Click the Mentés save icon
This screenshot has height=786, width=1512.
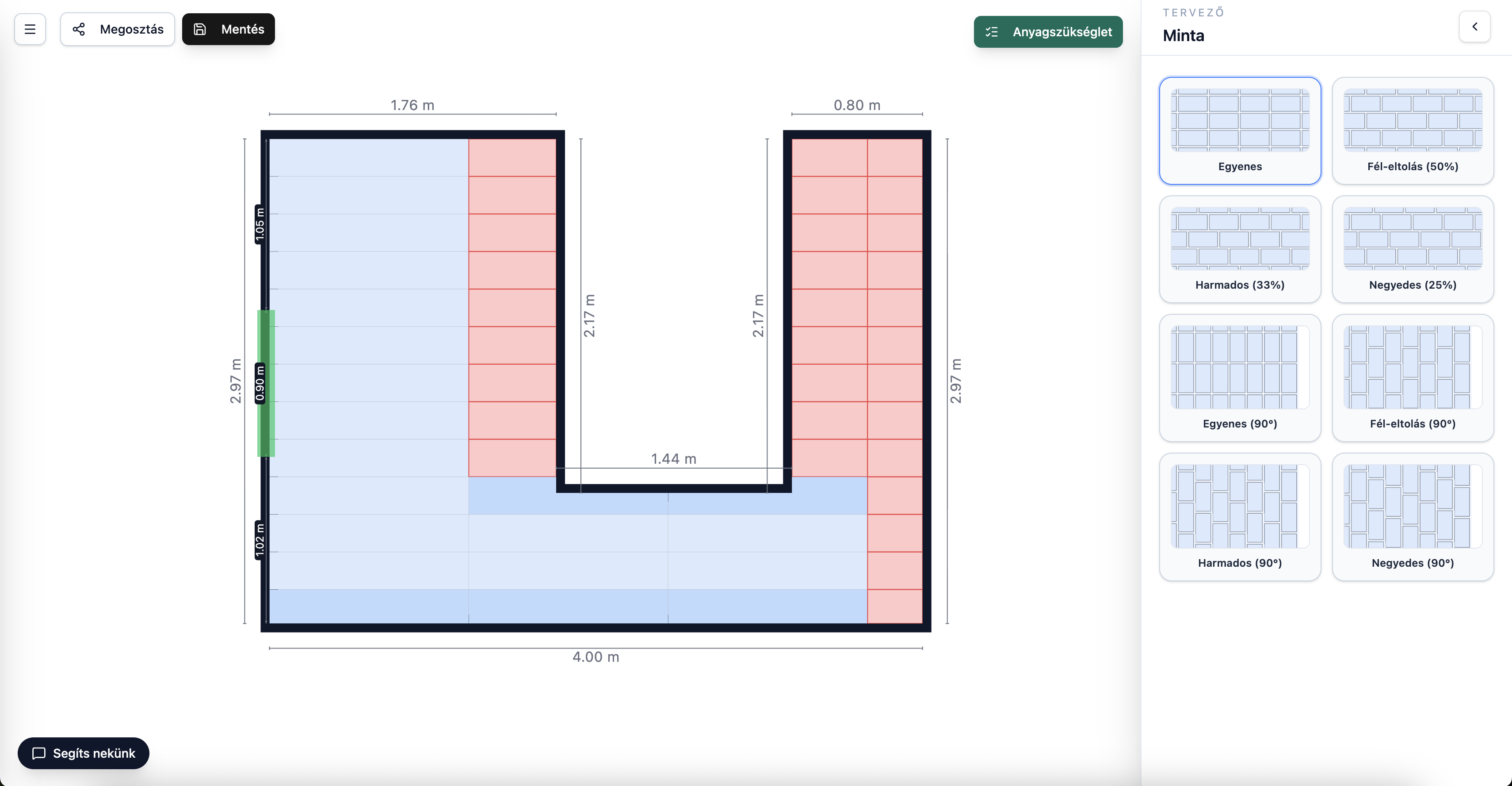199,29
